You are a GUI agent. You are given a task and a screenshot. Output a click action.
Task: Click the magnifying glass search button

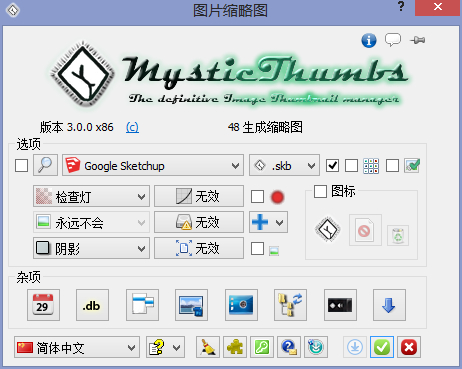45,165
